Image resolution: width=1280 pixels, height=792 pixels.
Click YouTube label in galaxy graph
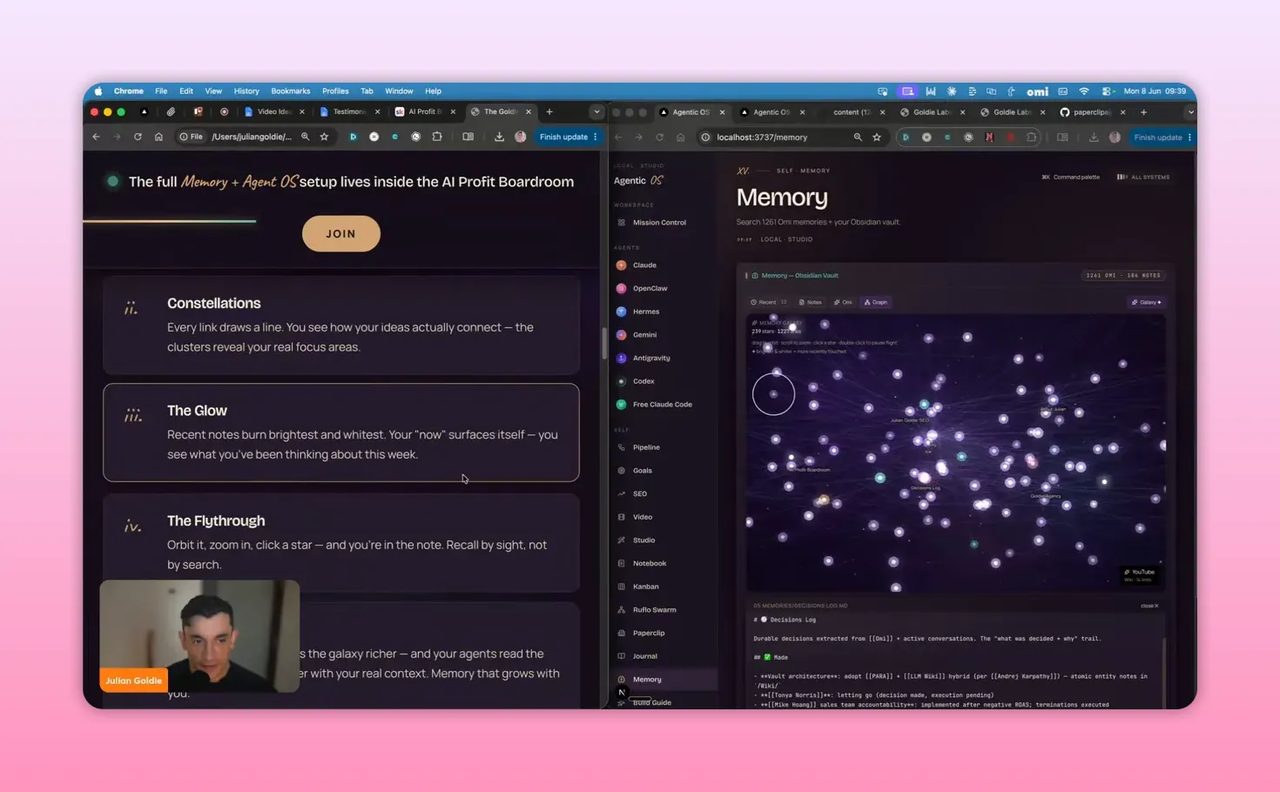[1139, 572]
